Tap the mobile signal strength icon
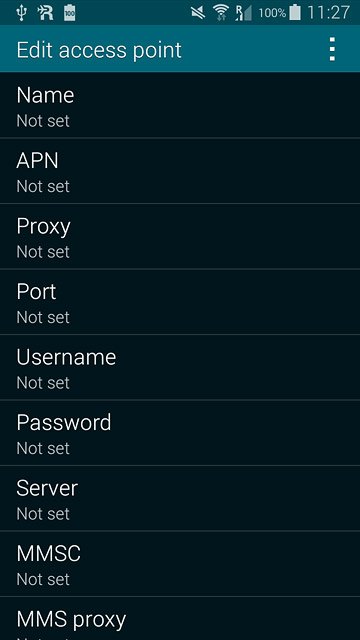 pyautogui.click(x=243, y=13)
